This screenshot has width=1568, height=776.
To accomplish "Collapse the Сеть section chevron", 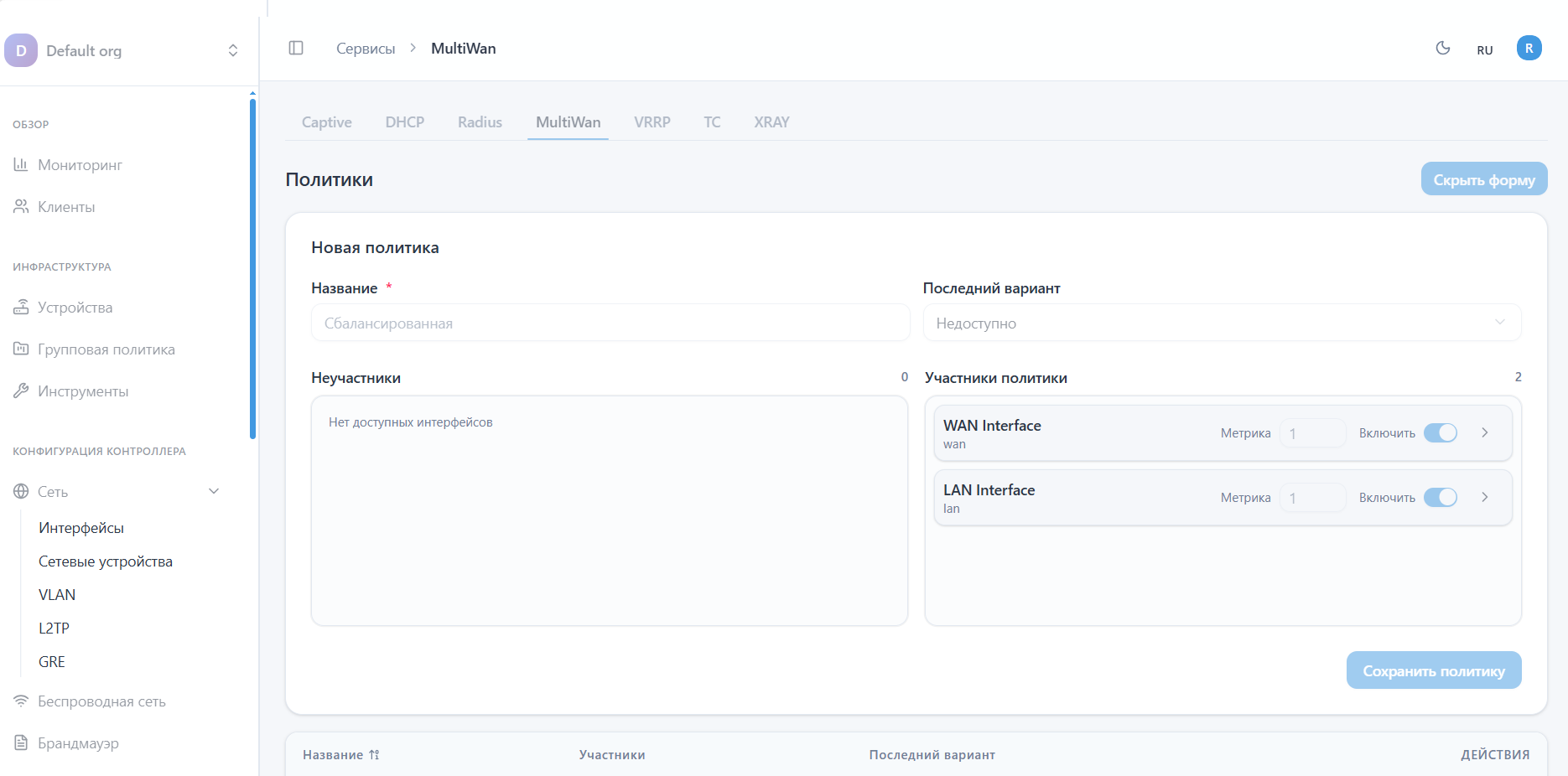I will (214, 492).
